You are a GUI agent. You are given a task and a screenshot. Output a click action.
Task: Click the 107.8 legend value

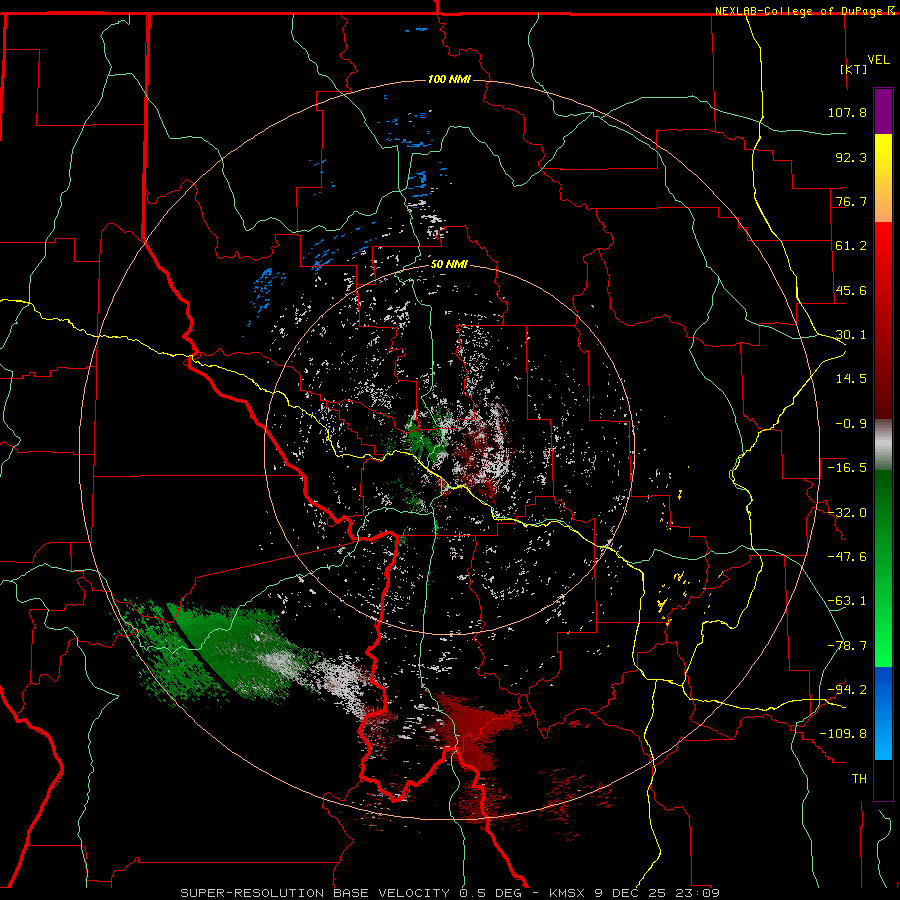(847, 112)
